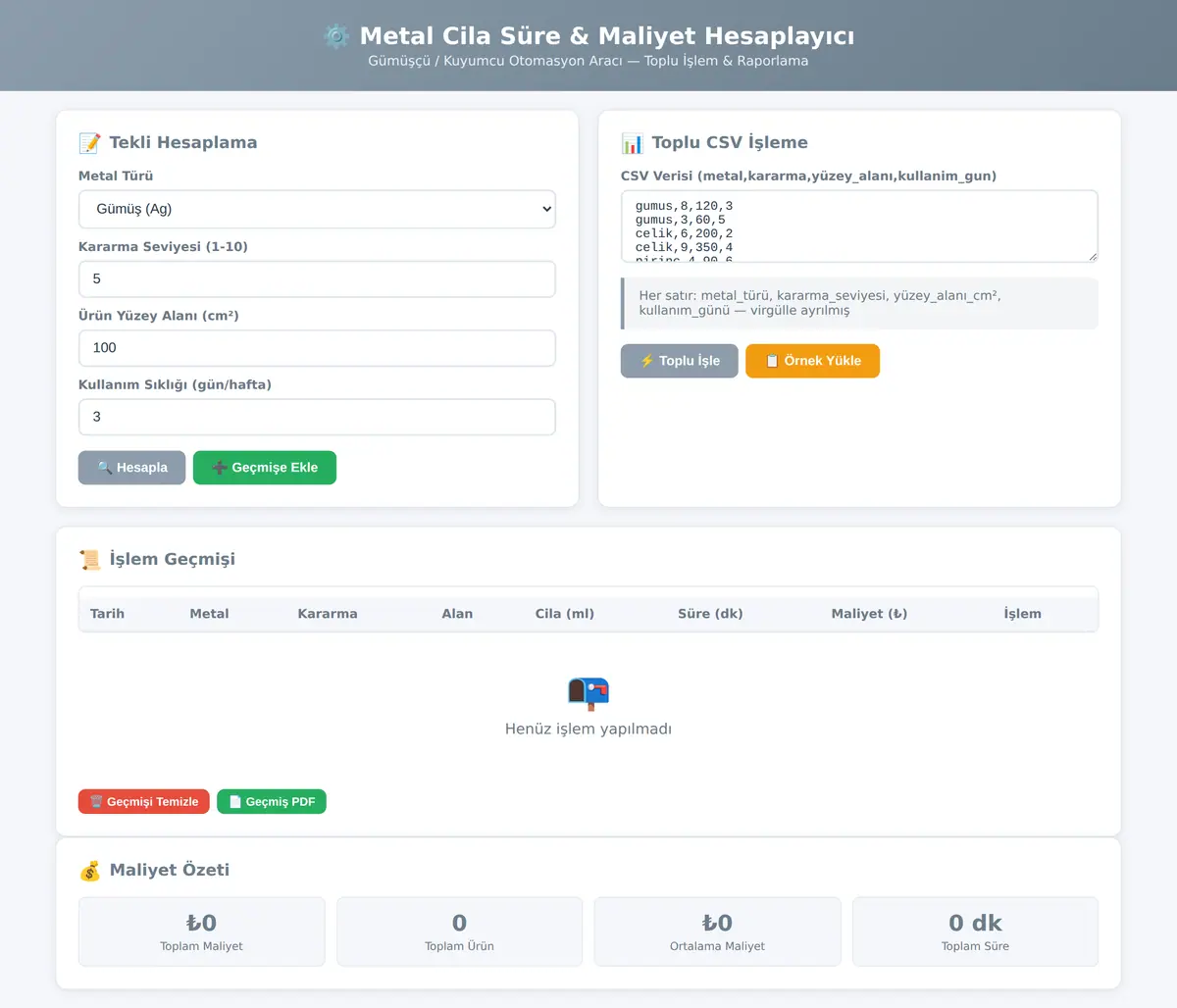Click the resize grip of CSV textarea

click(x=1092, y=256)
